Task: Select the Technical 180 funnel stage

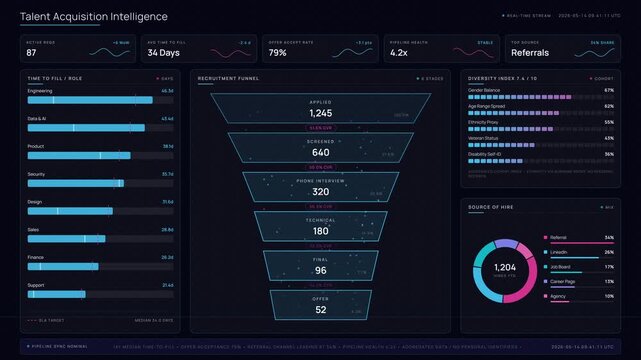Action: click(x=320, y=226)
